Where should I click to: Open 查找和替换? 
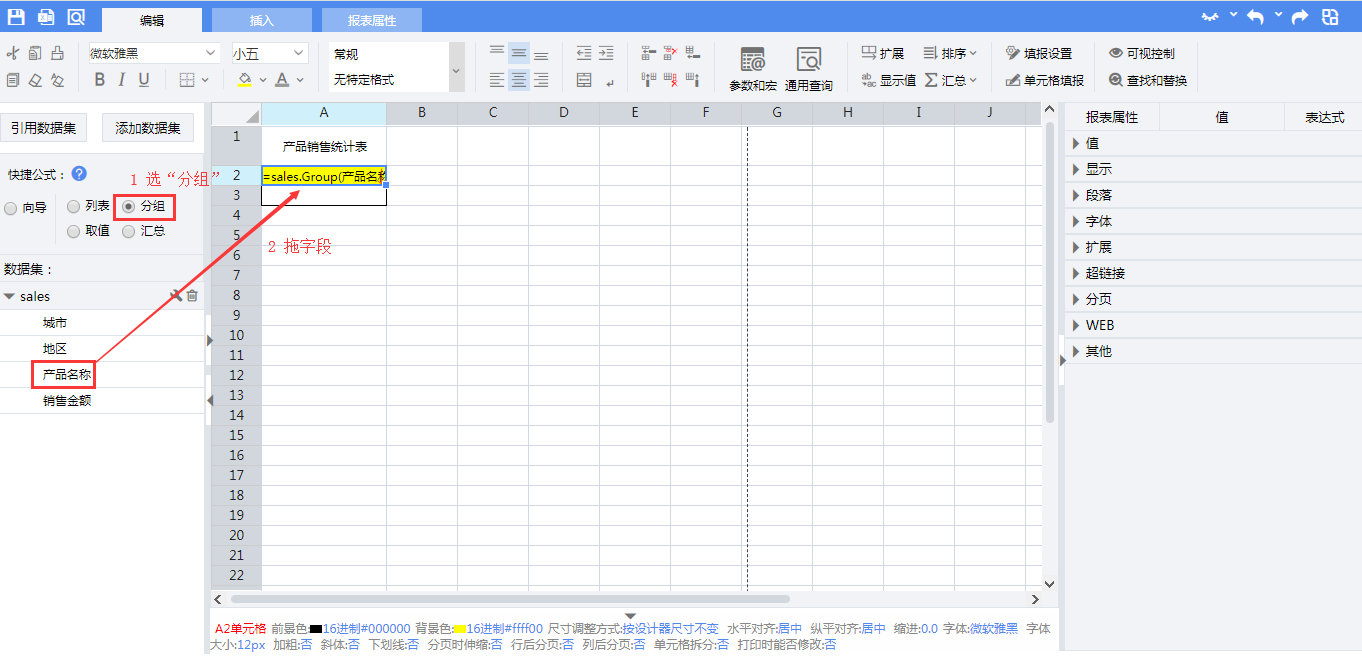click(x=1147, y=80)
